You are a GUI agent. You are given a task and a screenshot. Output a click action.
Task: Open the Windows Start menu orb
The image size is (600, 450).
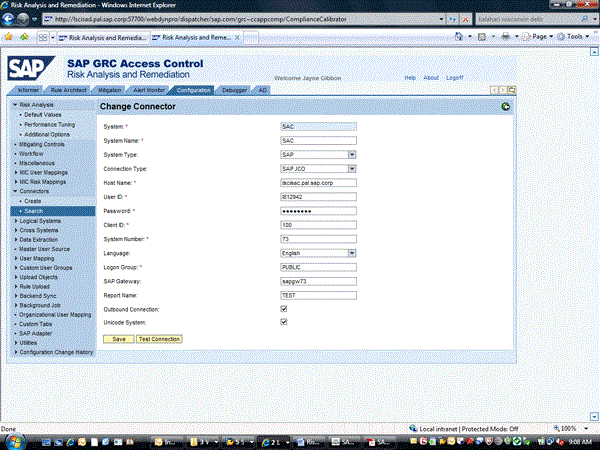coord(12,440)
